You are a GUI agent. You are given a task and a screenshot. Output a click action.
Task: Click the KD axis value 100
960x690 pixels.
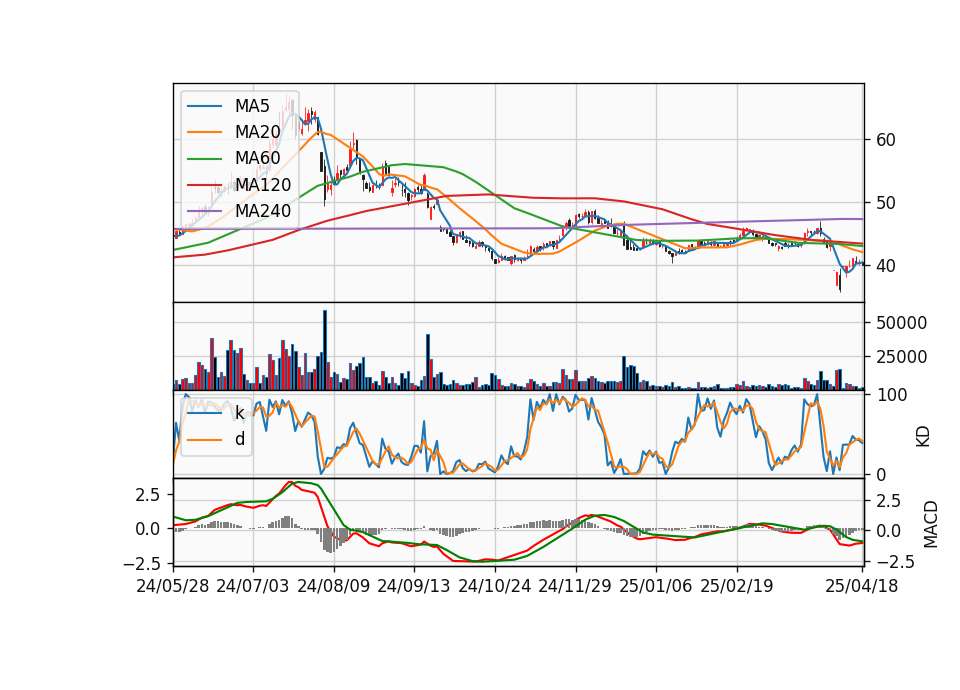pyautogui.click(x=891, y=395)
